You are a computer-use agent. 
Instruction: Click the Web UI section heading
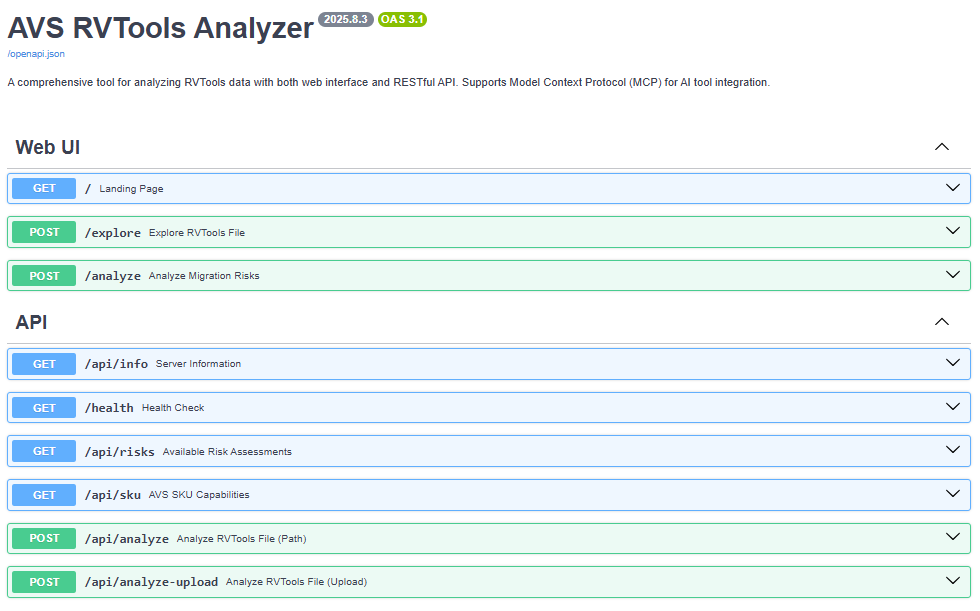tap(48, 147)
